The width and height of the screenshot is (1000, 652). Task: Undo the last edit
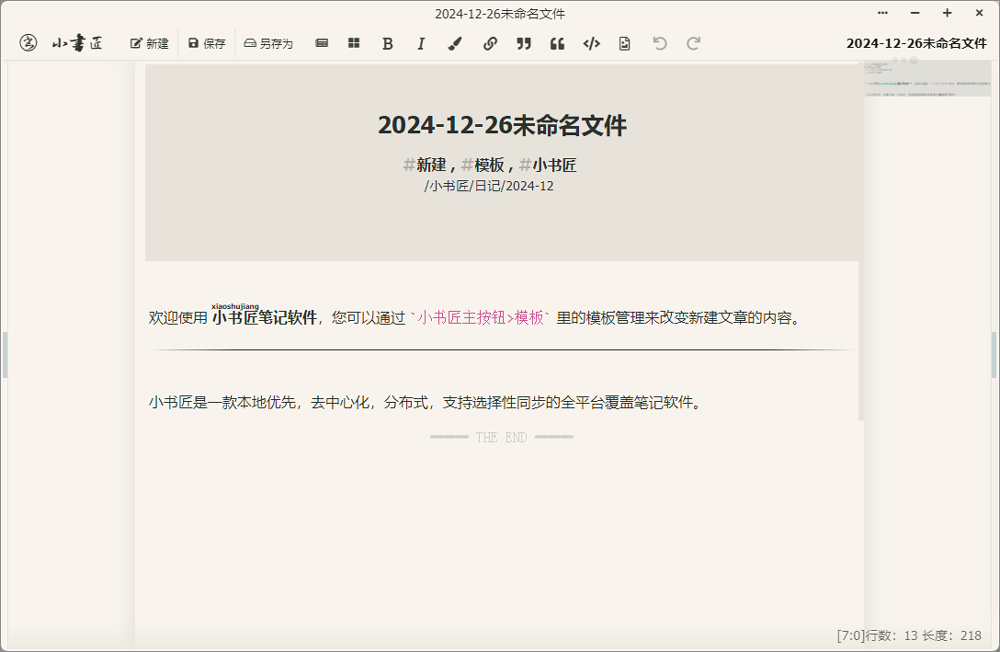[660, 43]
